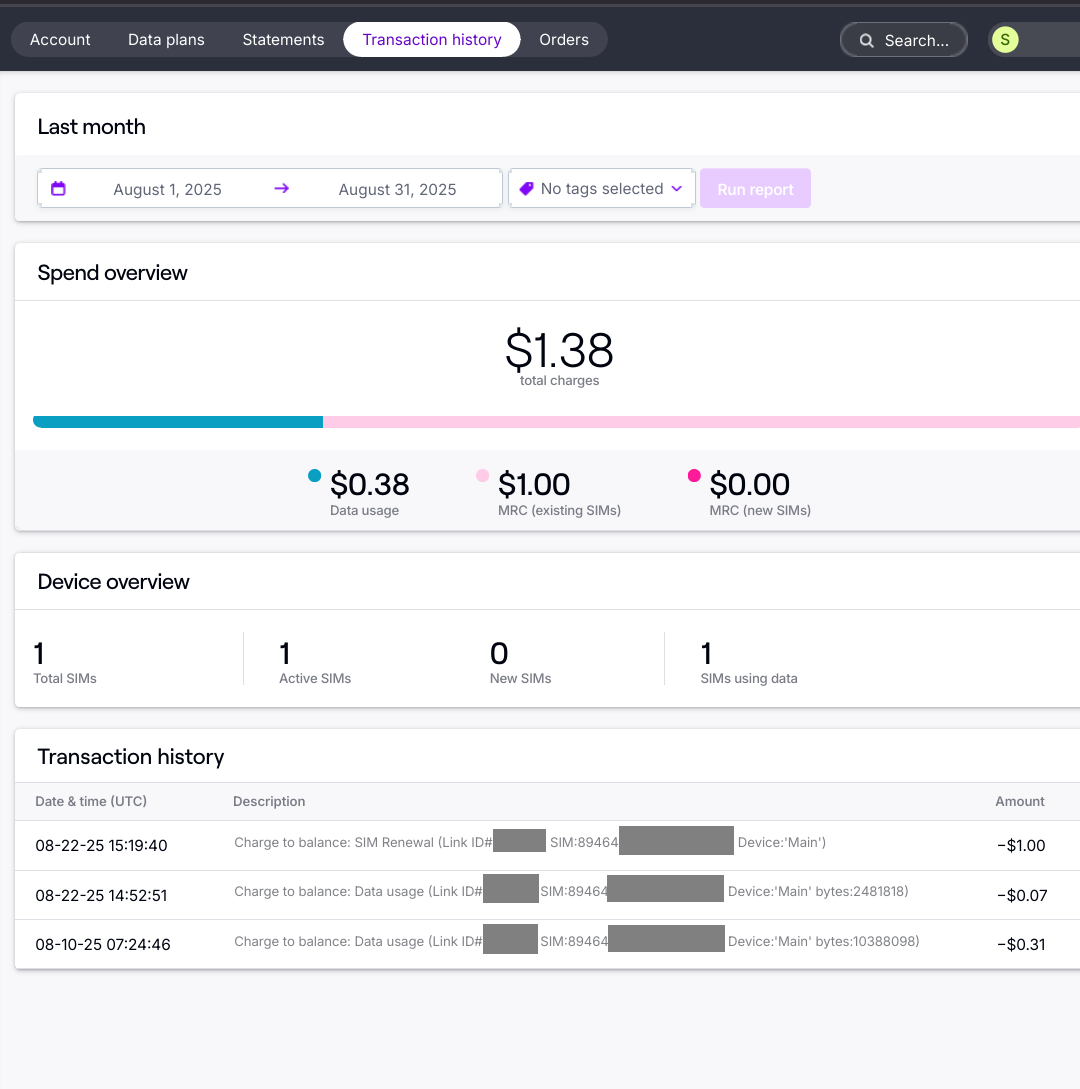Open the Data plans tab
Image resolution: width=1080 pixels, height=1089 pixels.
pos(166,40)
